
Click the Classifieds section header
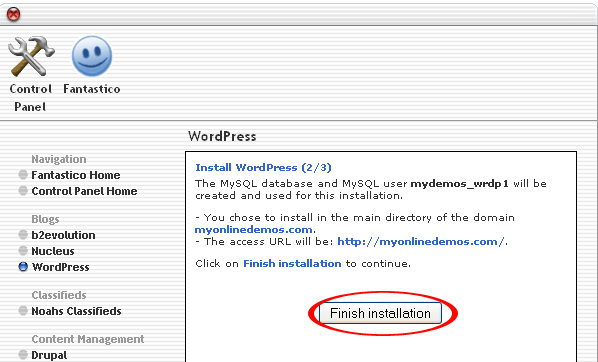(x=59, y=295)
